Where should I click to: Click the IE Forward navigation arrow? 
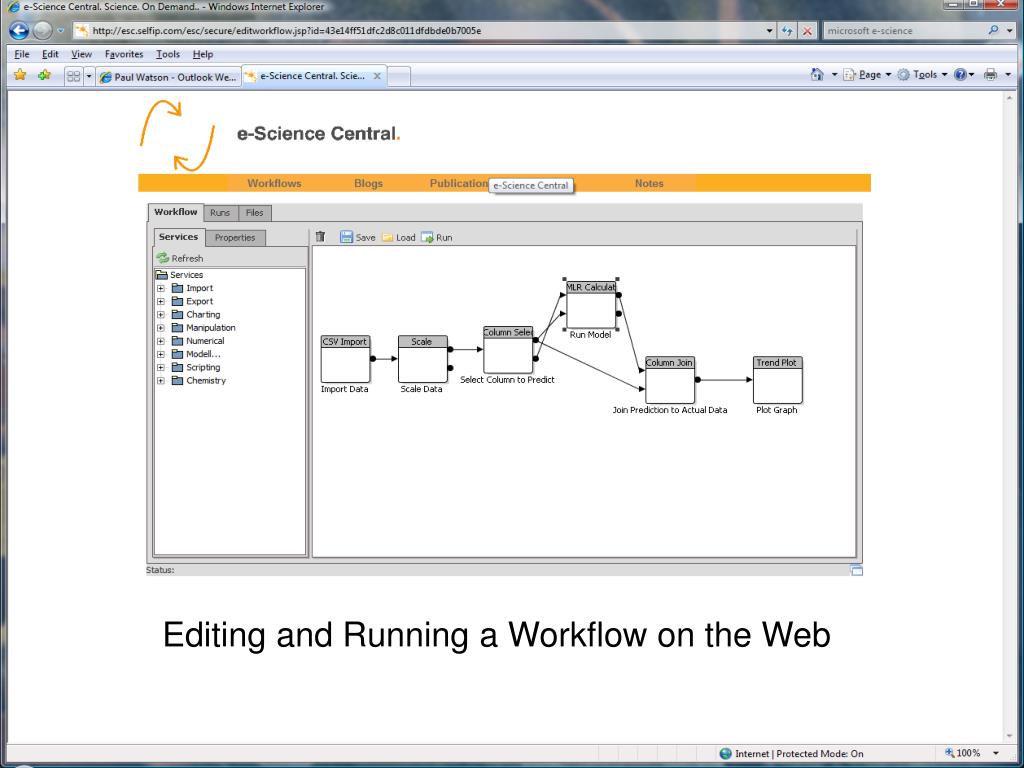(x=42, y=31)
